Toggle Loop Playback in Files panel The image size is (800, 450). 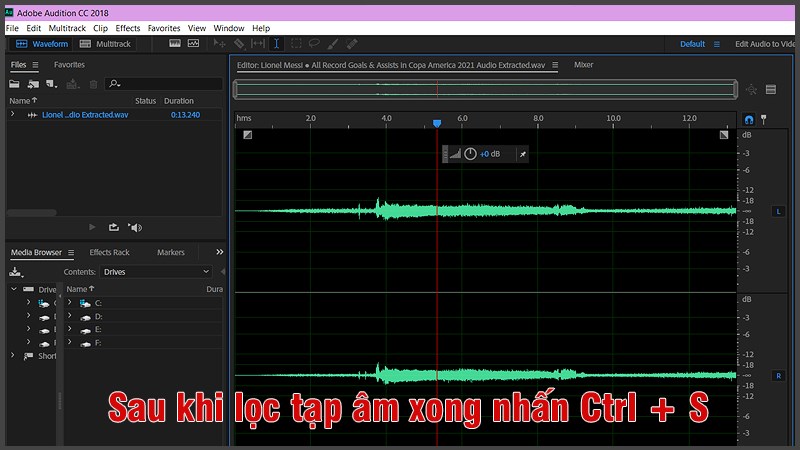click(x=114, y=227)
